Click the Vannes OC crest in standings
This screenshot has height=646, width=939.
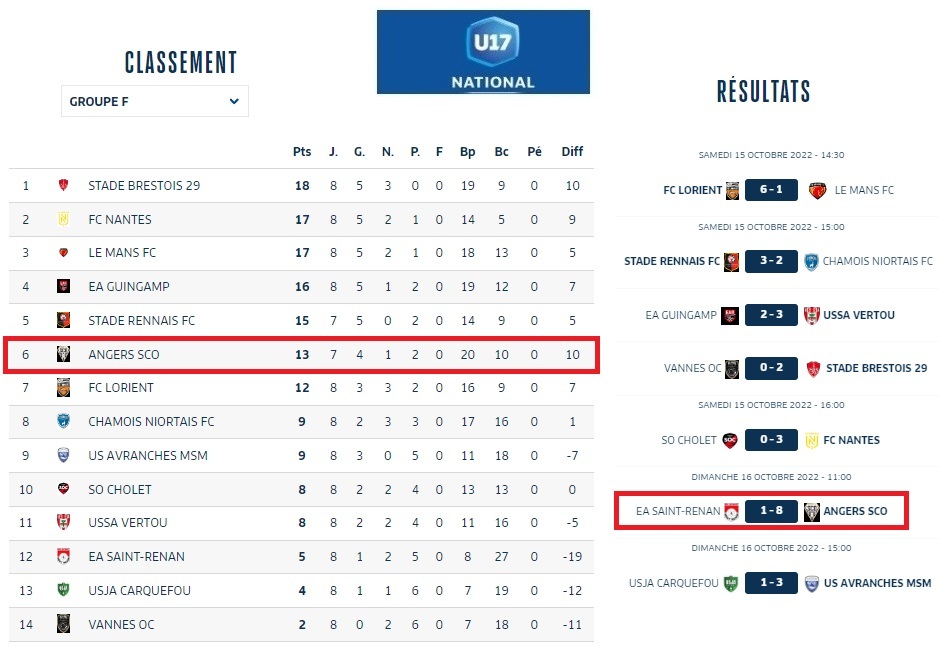[64, 624]
